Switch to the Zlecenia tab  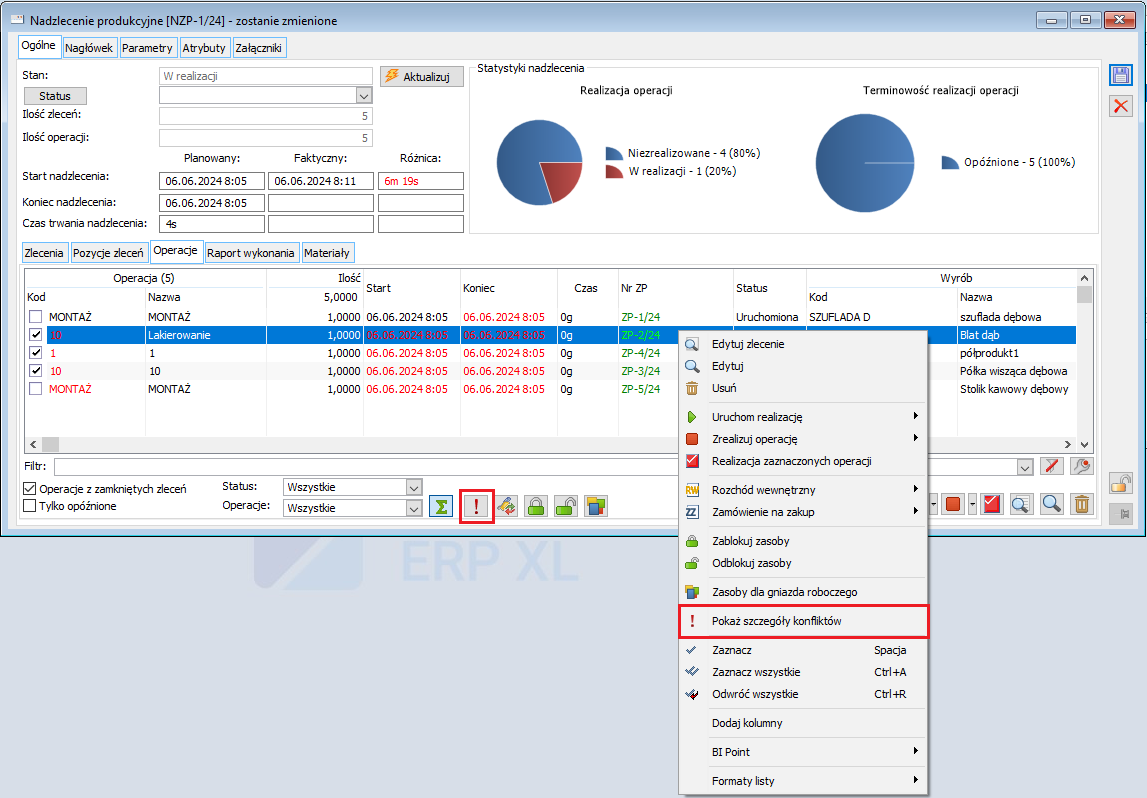[x=44, y=253]
